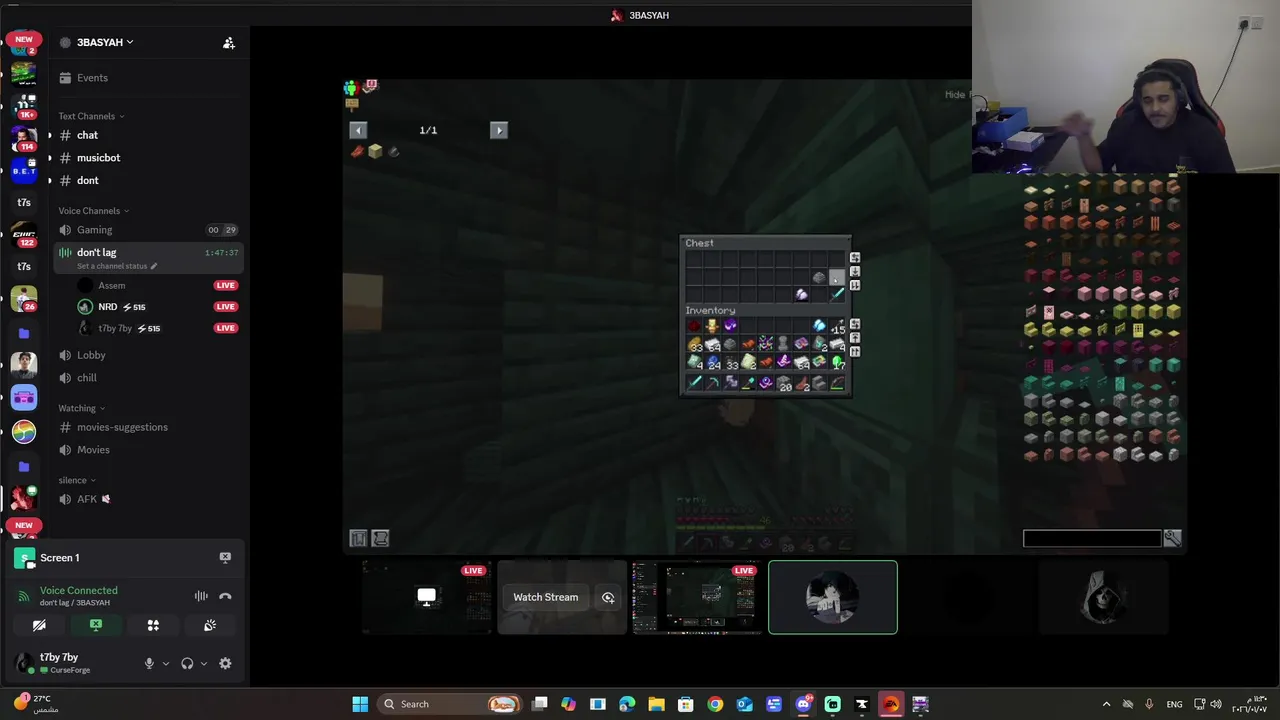Select user Assem in the voice channel
The height and width of the screenshot is (720, 1280).
point(158,285)
